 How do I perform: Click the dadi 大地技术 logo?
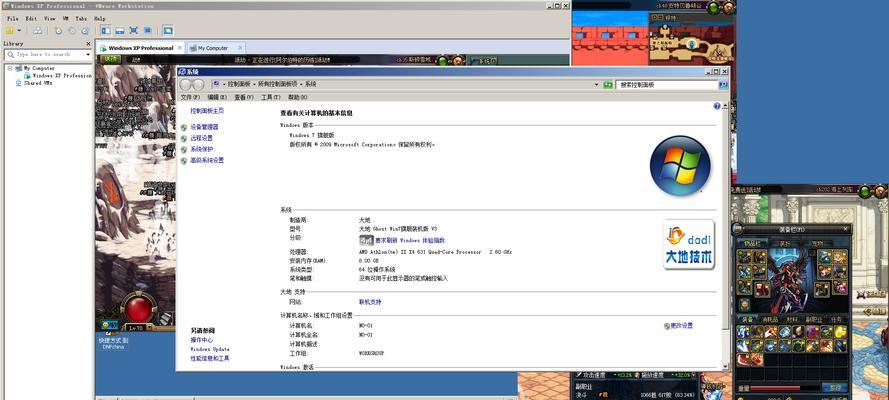tap(688, 244)
